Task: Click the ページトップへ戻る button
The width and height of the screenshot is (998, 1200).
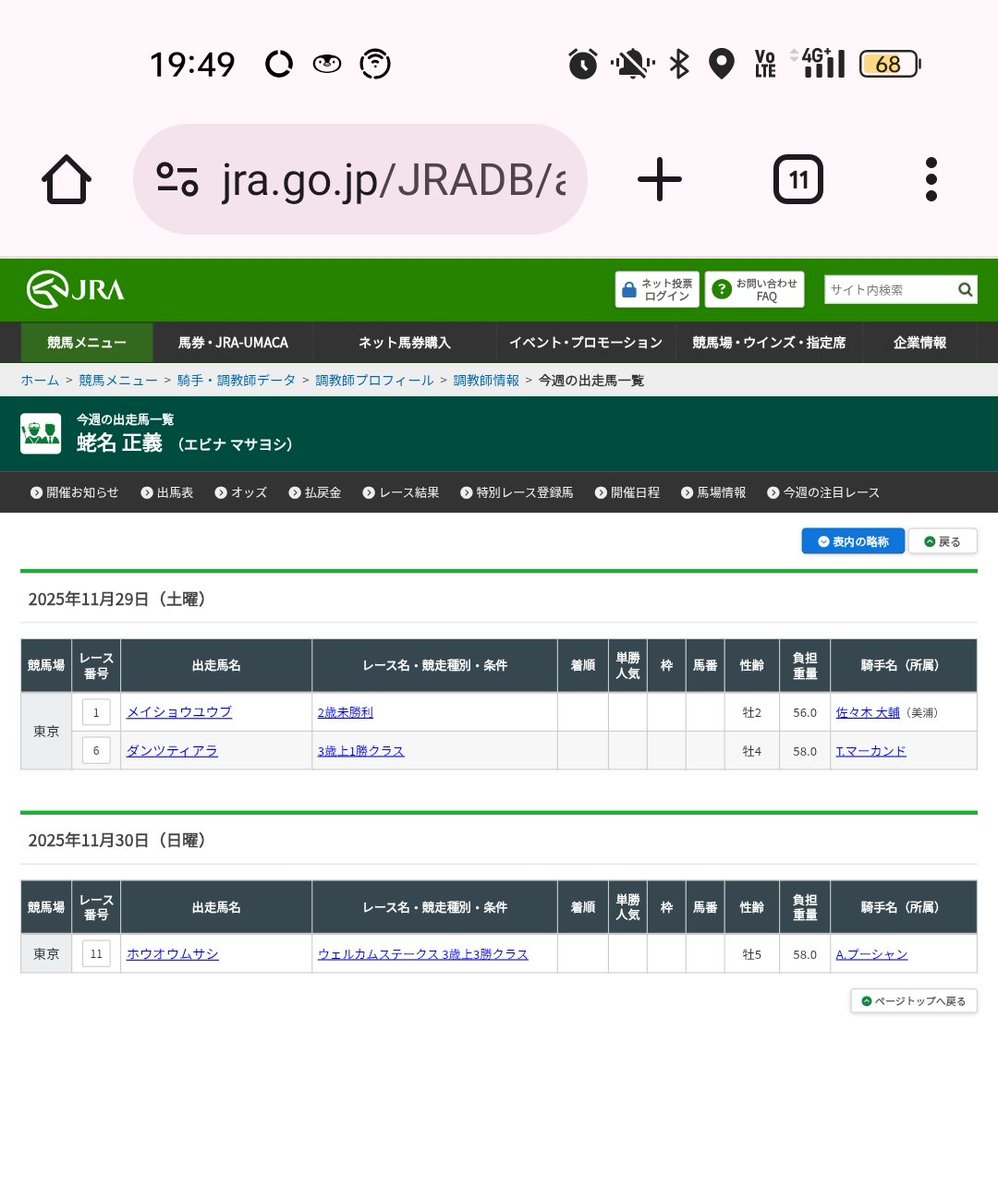Action: click(x=913, y=1000)
